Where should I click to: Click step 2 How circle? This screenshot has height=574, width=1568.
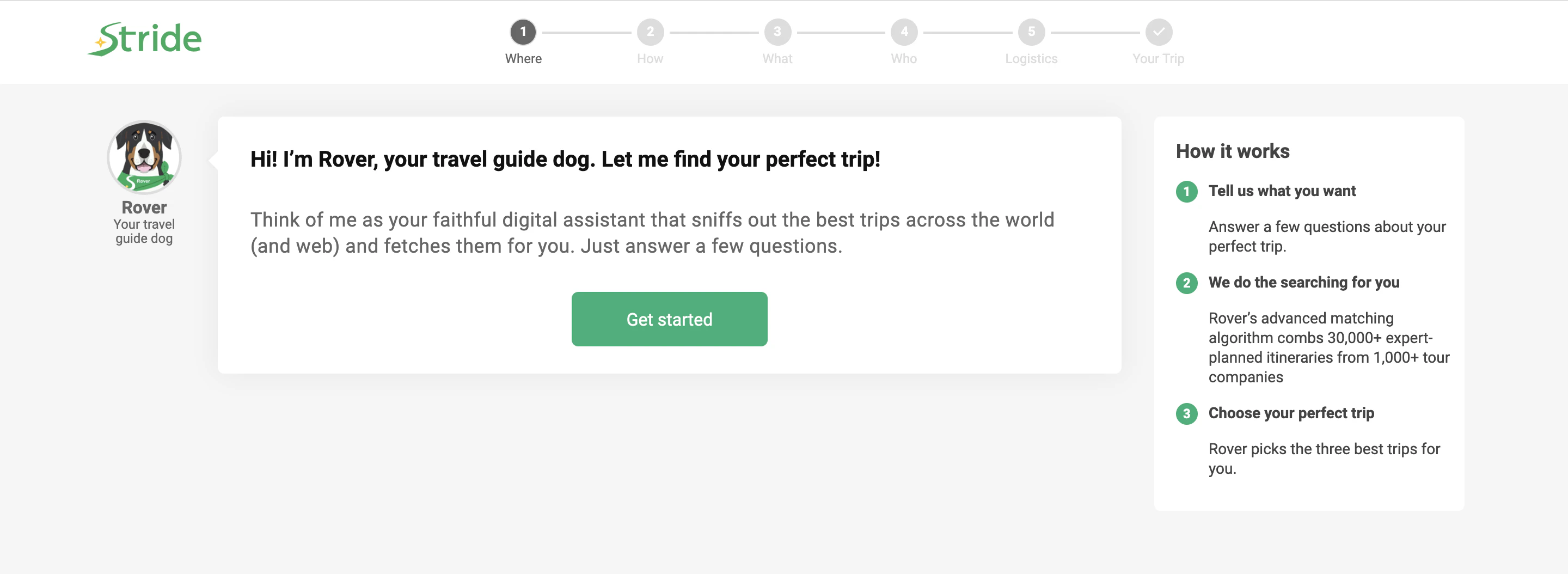tap(650, 33)
